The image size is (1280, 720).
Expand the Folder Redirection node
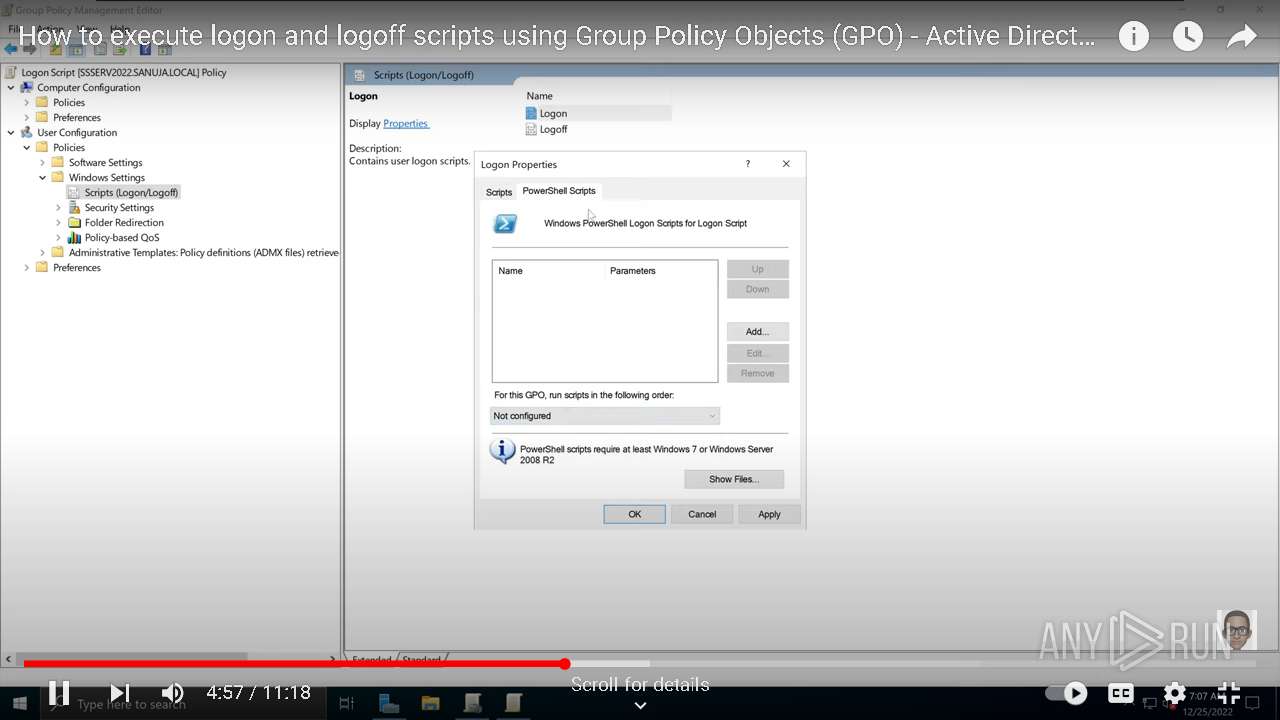pos(59,222)
